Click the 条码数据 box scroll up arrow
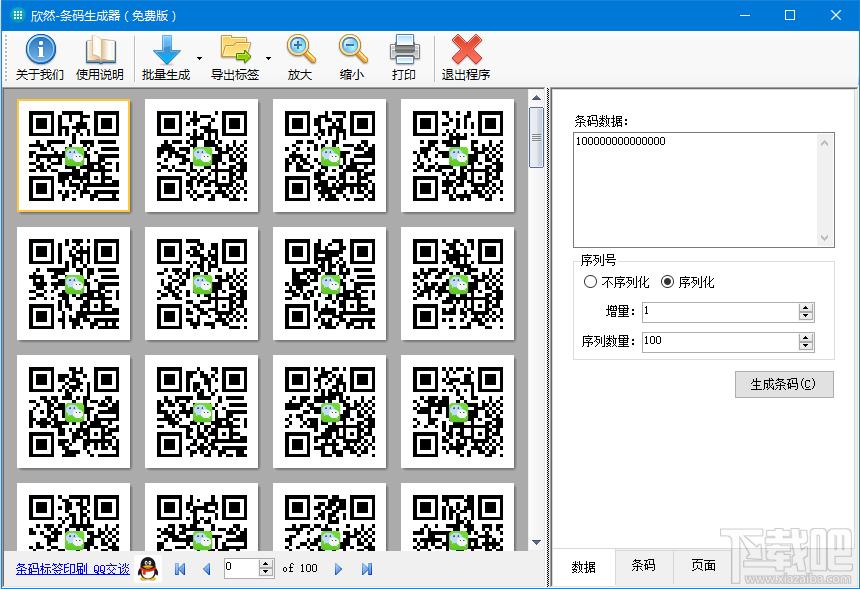Image resolution: width=860 pixels, height=589 pixels. [825, 143]
